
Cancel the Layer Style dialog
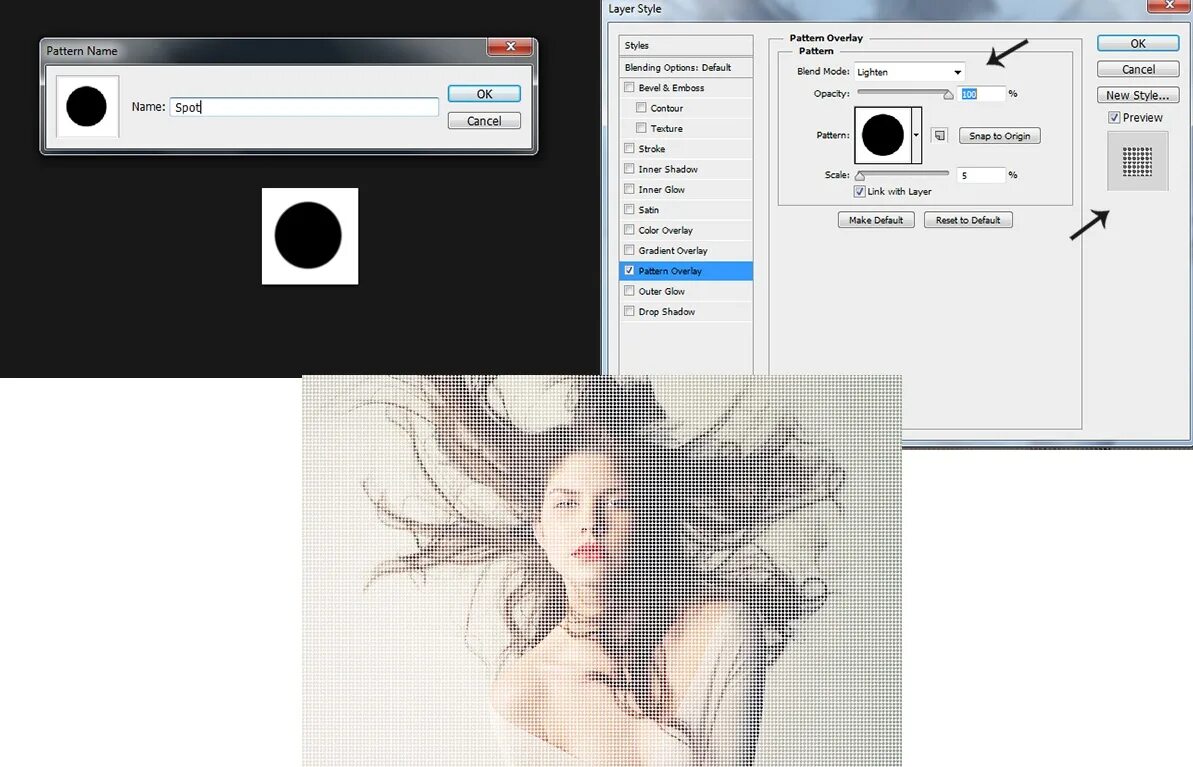[1137, 69]
